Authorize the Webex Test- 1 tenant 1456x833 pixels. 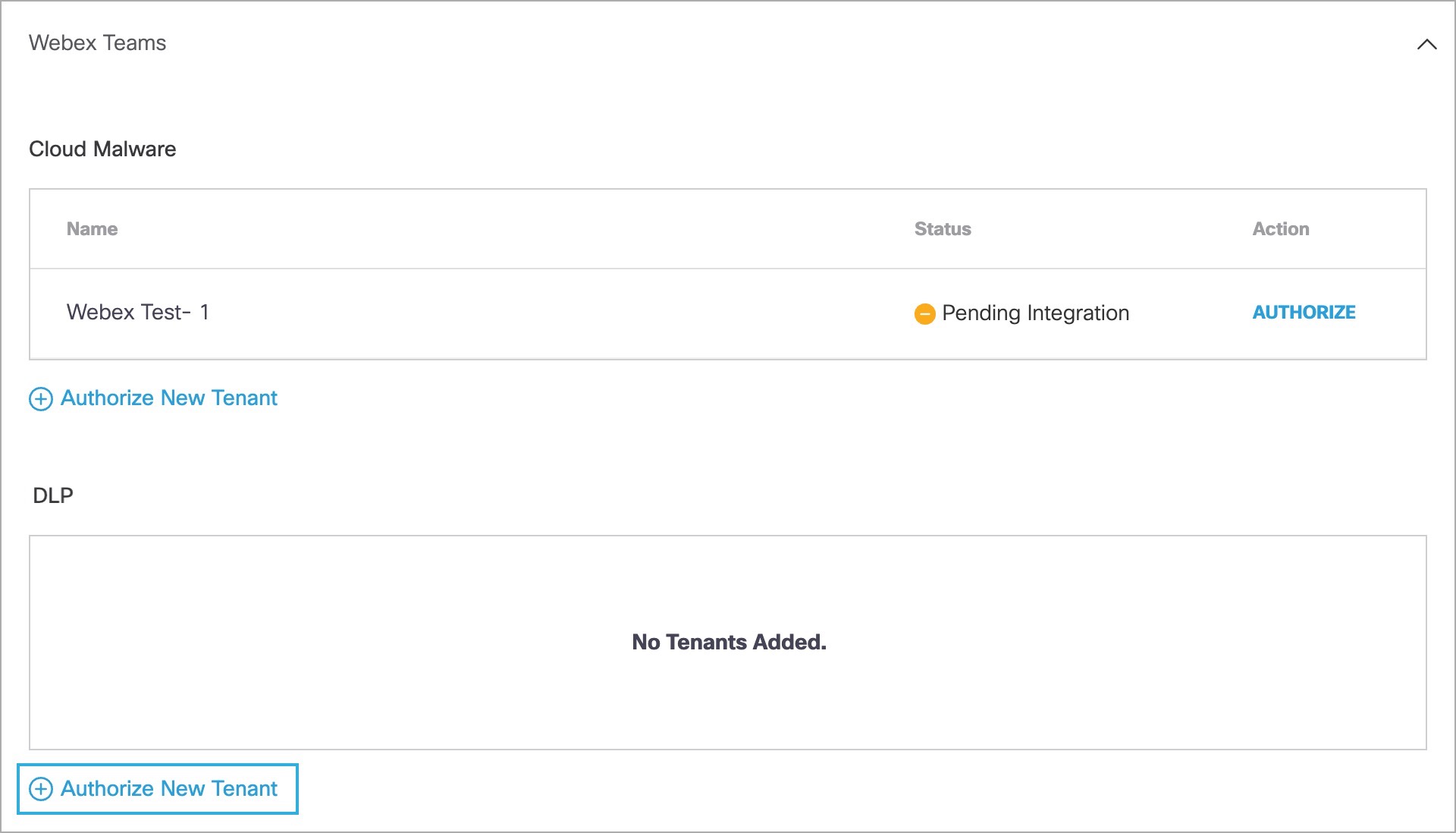tap(1304, 313)
